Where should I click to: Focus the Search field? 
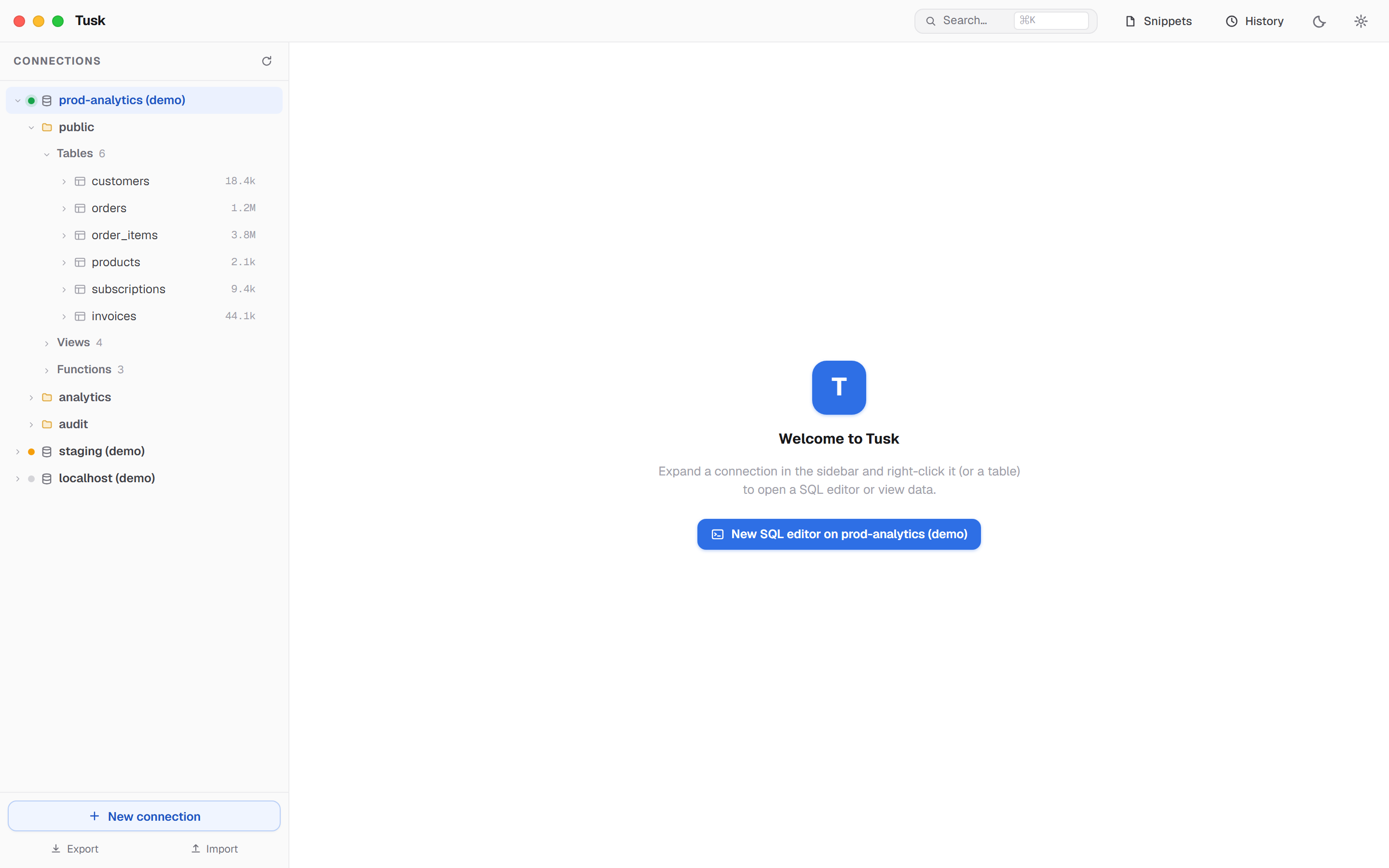pos(1006,21)
